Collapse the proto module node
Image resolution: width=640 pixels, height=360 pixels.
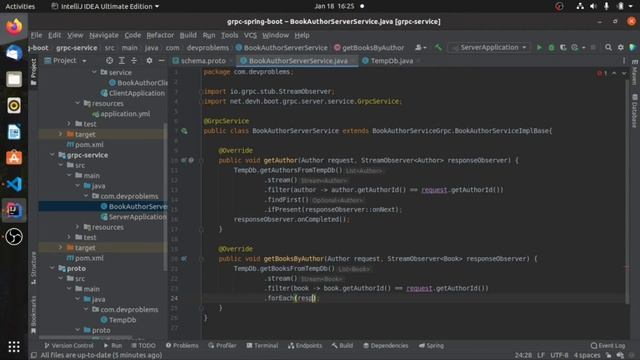(52, 269)
